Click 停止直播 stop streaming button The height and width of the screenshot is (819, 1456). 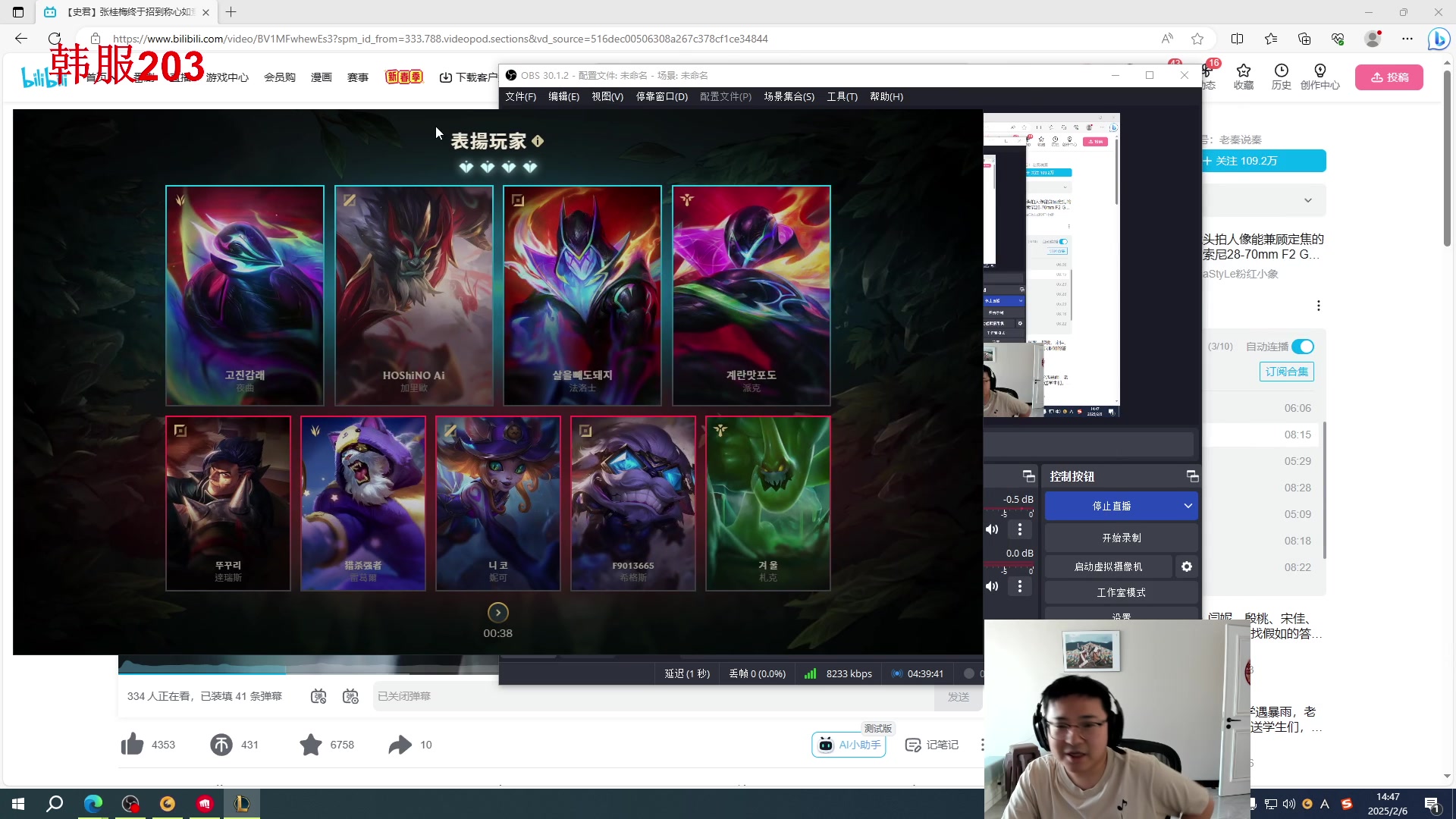pyautogui.click(x=1112, y=506)
